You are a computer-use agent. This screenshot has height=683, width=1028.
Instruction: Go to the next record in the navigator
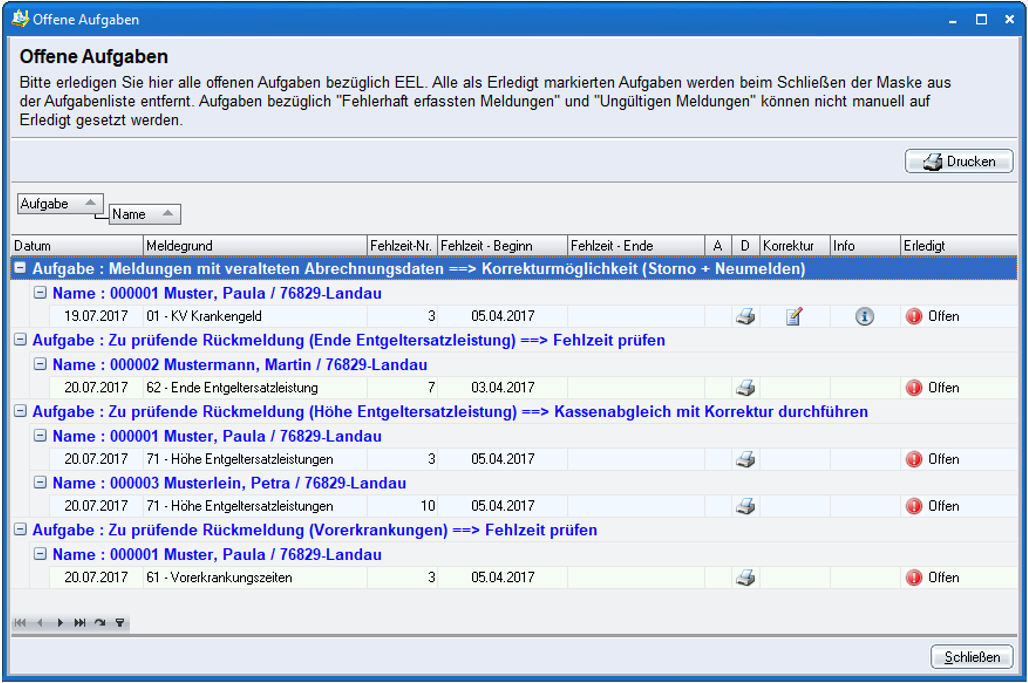pyautogui.click(x=60, y=623)
